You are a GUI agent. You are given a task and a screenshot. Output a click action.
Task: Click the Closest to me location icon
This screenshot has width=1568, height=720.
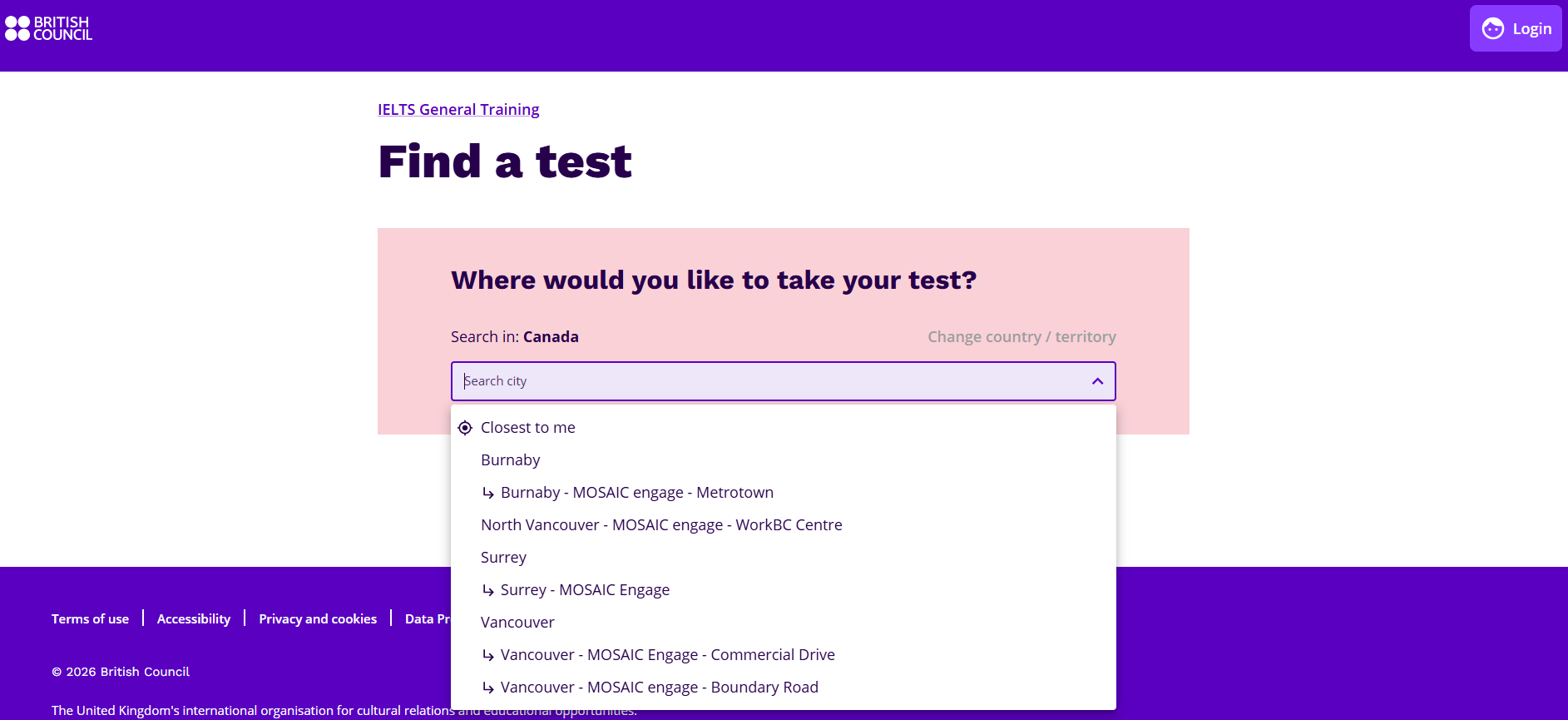coord(465,428)
